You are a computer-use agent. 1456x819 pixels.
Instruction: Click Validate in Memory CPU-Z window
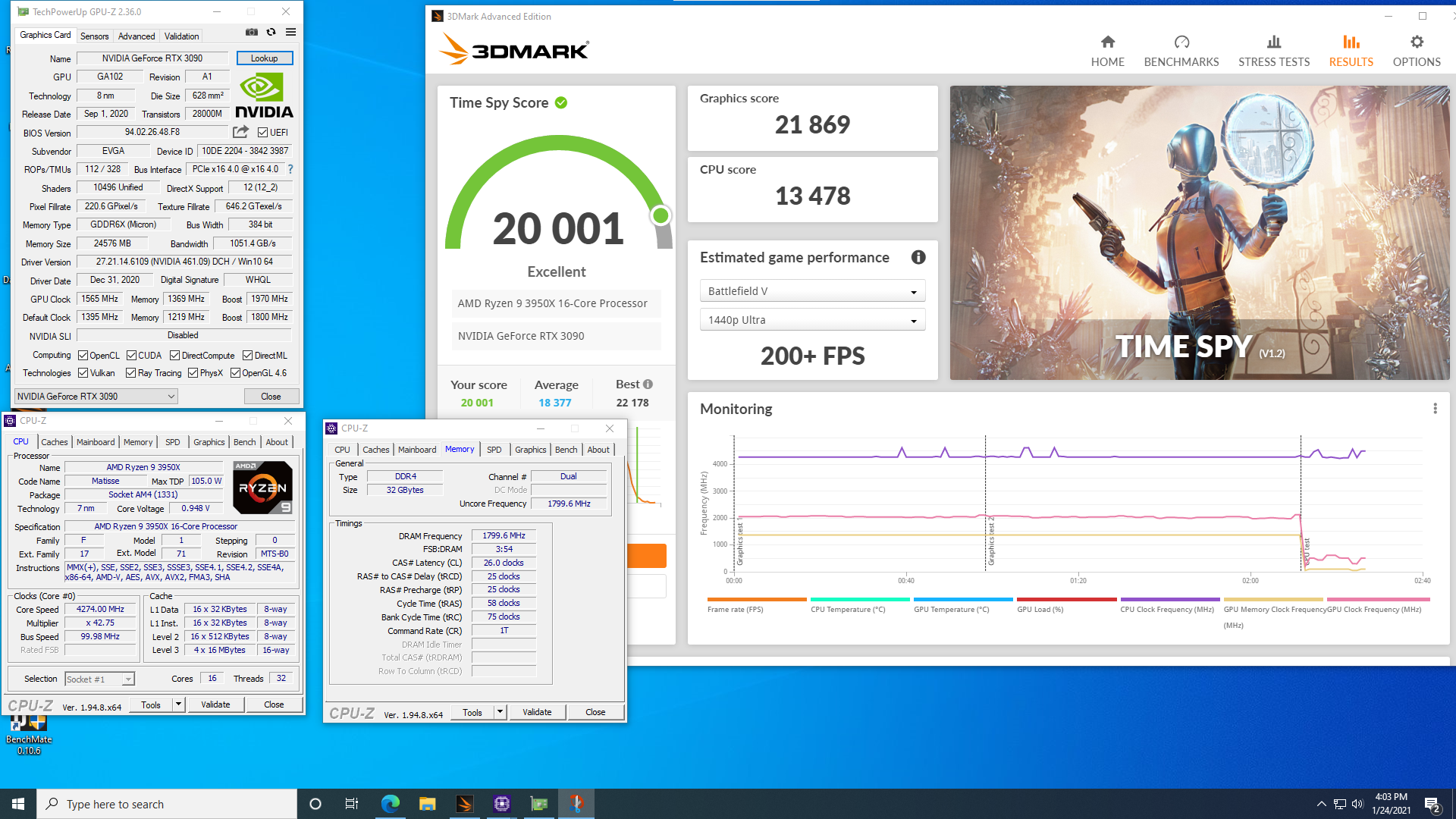537,712
